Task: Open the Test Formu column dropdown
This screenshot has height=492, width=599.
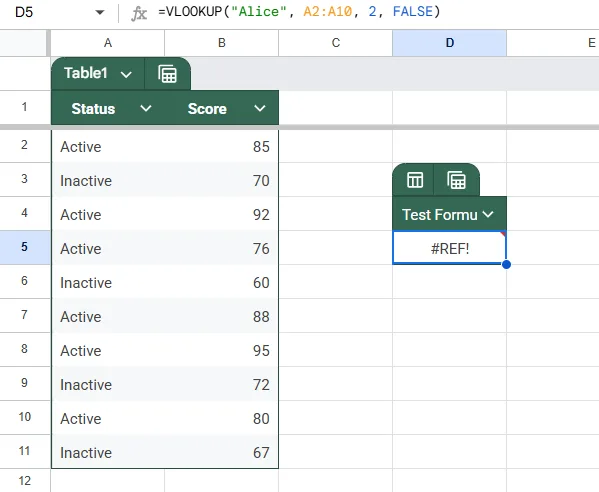Action: 488,214
